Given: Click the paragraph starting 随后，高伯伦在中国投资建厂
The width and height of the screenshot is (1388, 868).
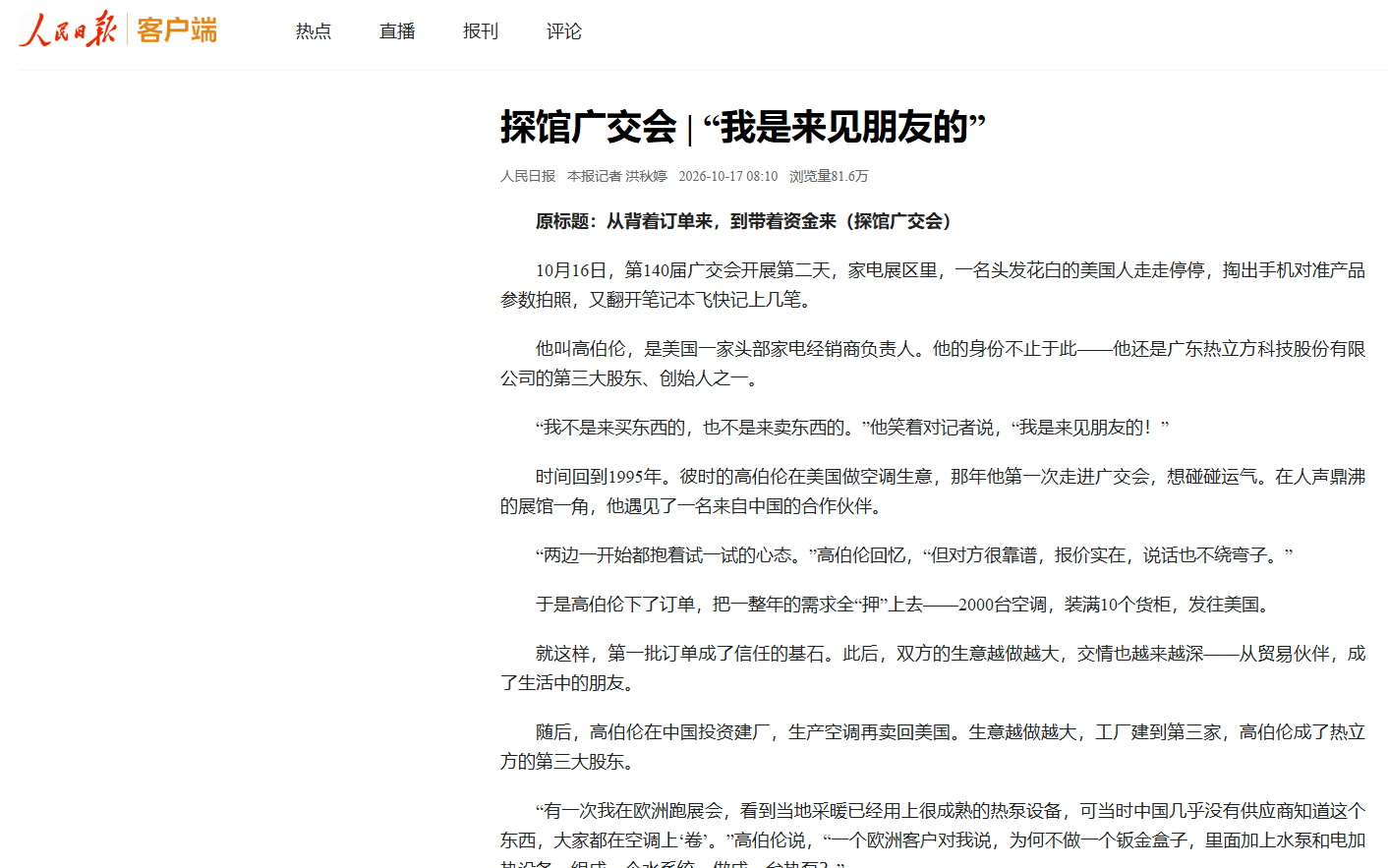Looking at the screenshot, I should coord(933,747).
